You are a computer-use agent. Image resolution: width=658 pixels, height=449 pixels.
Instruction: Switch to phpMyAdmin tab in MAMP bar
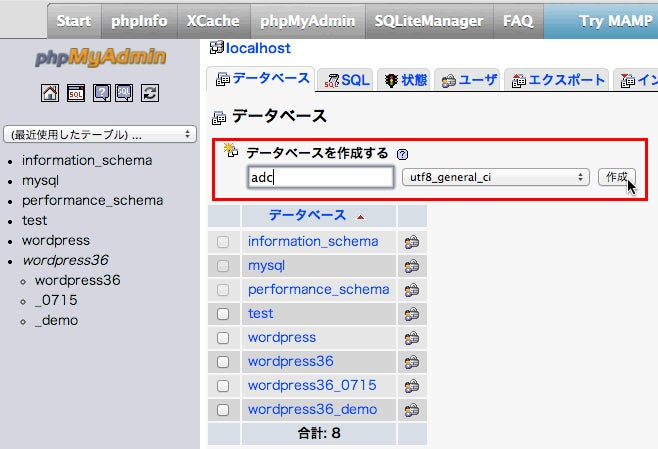pyautogui.click(x=308, y=21)
